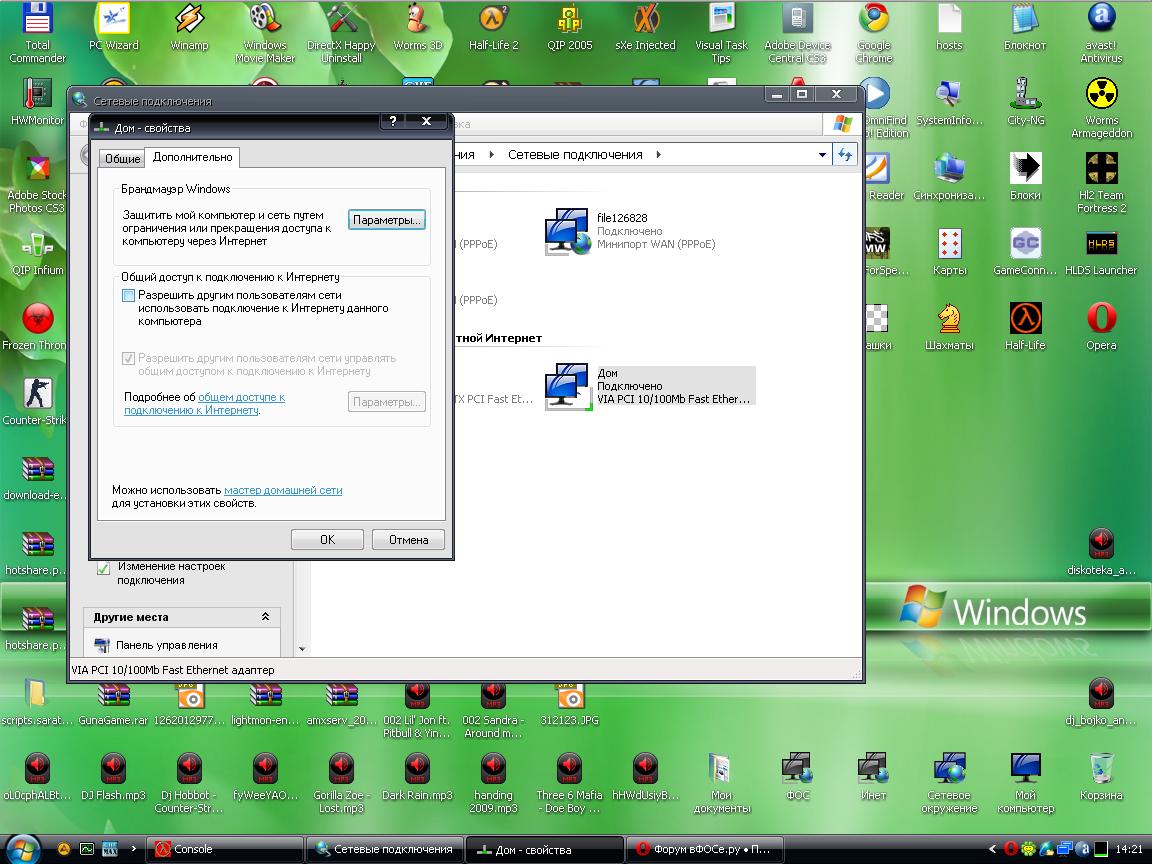Viewport: 1152px width, 864px height.
Task: Open Мой компьютер desktop icon
Action: 1025,770
